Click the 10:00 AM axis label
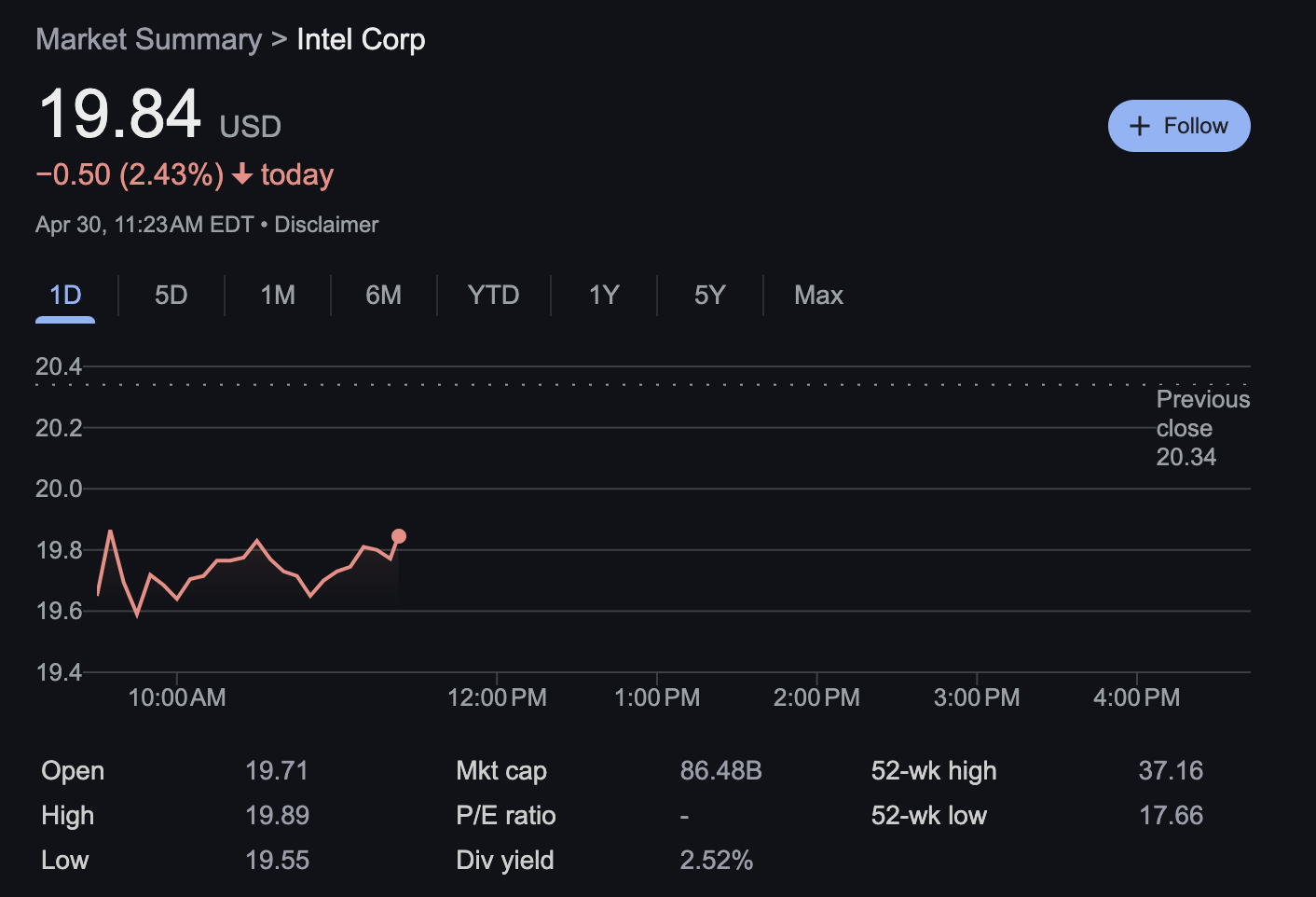This screenshot has height=897, width=1316. coord(177,697)
